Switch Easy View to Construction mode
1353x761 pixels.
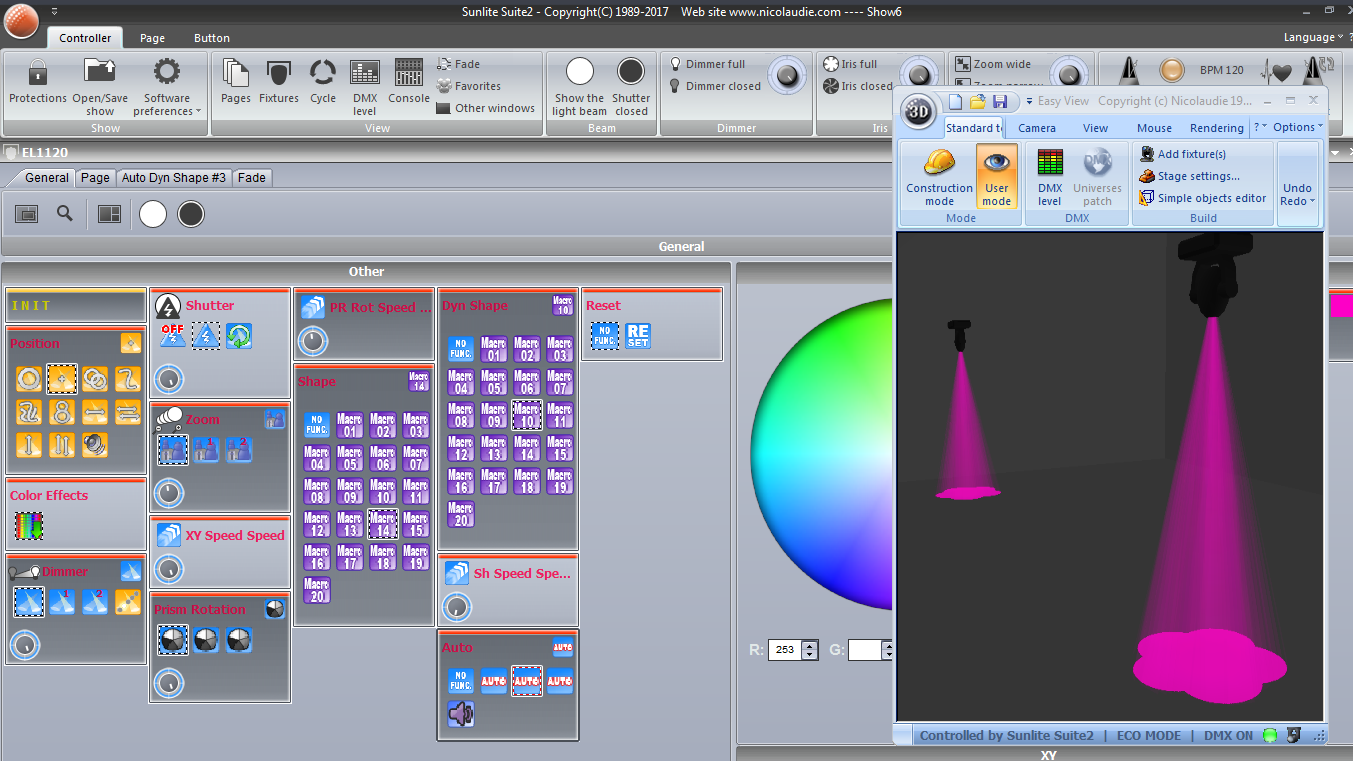[939, 178]
